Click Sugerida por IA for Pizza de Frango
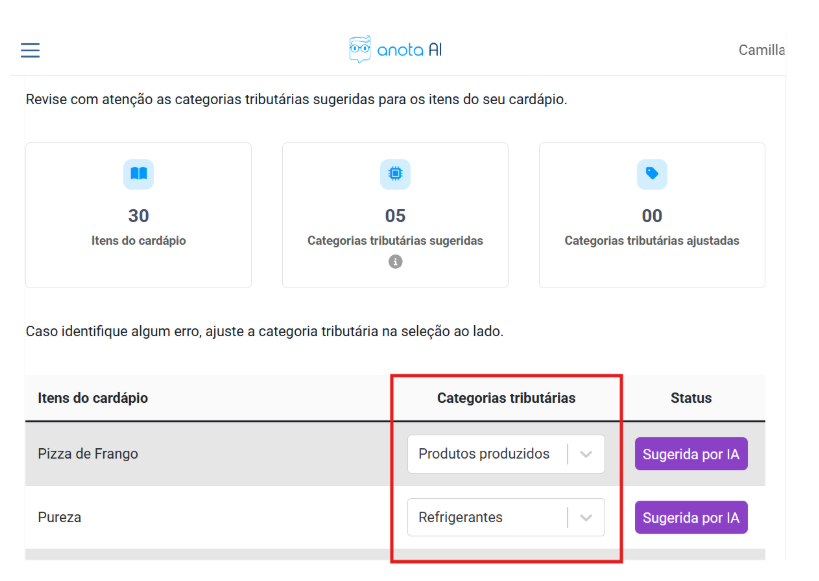 pyautogui.click(x=691, y=454)
